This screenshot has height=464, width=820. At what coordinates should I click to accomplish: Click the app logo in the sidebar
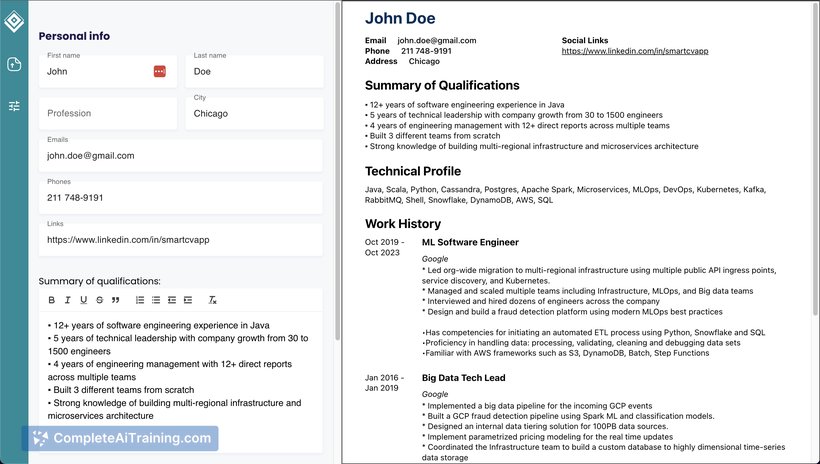(x=14, y=21)
